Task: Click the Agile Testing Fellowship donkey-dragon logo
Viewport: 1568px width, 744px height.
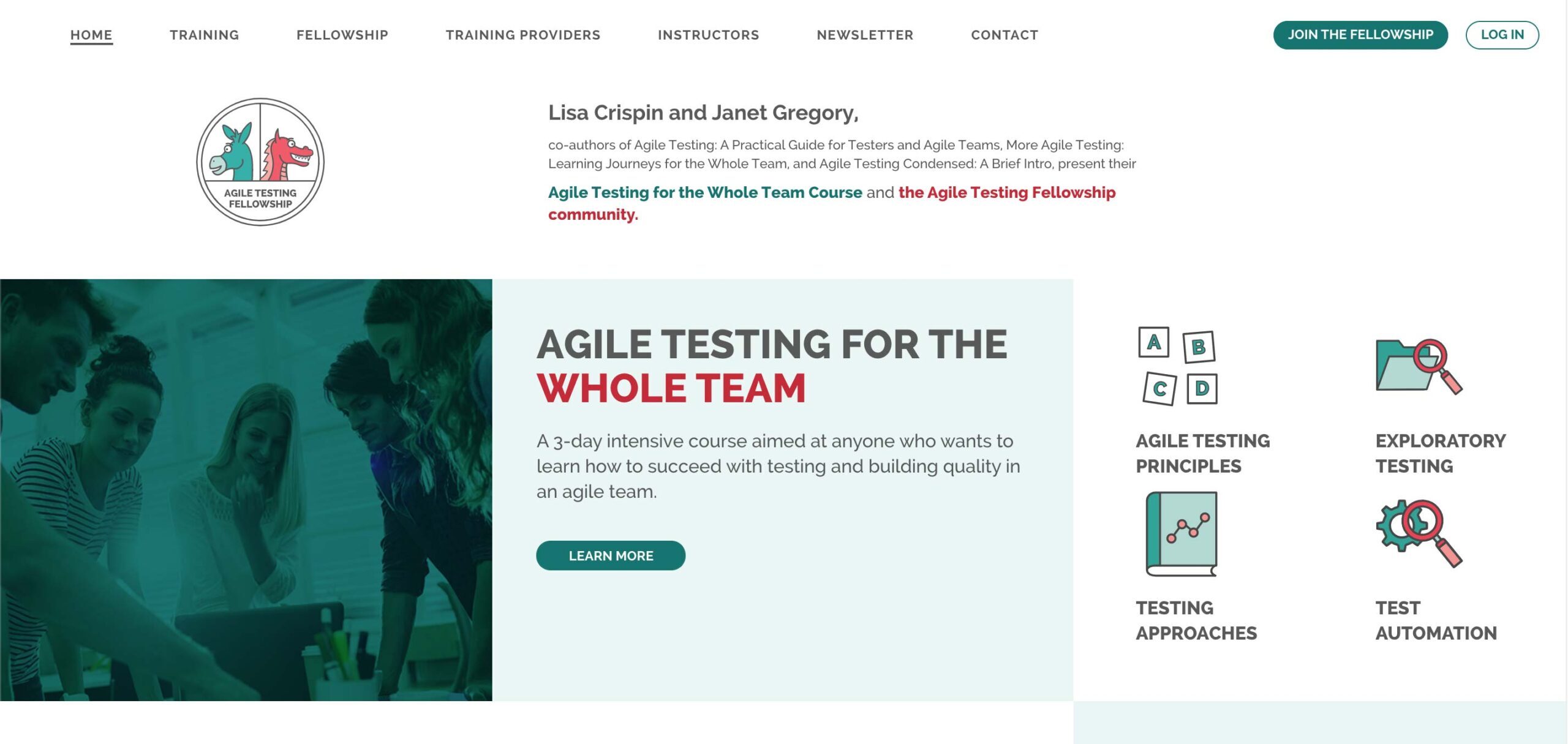Action: pos(260,162)
